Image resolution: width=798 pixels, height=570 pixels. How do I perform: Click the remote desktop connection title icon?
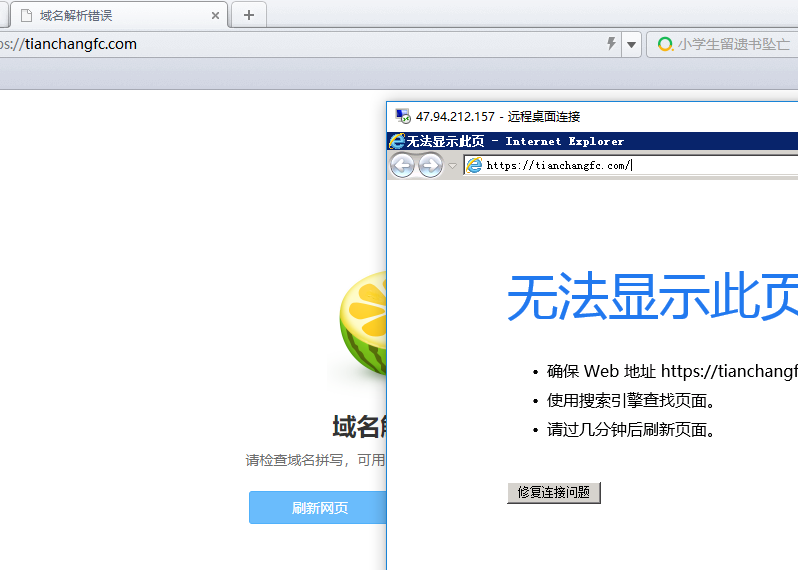click(x=403, y=116)
